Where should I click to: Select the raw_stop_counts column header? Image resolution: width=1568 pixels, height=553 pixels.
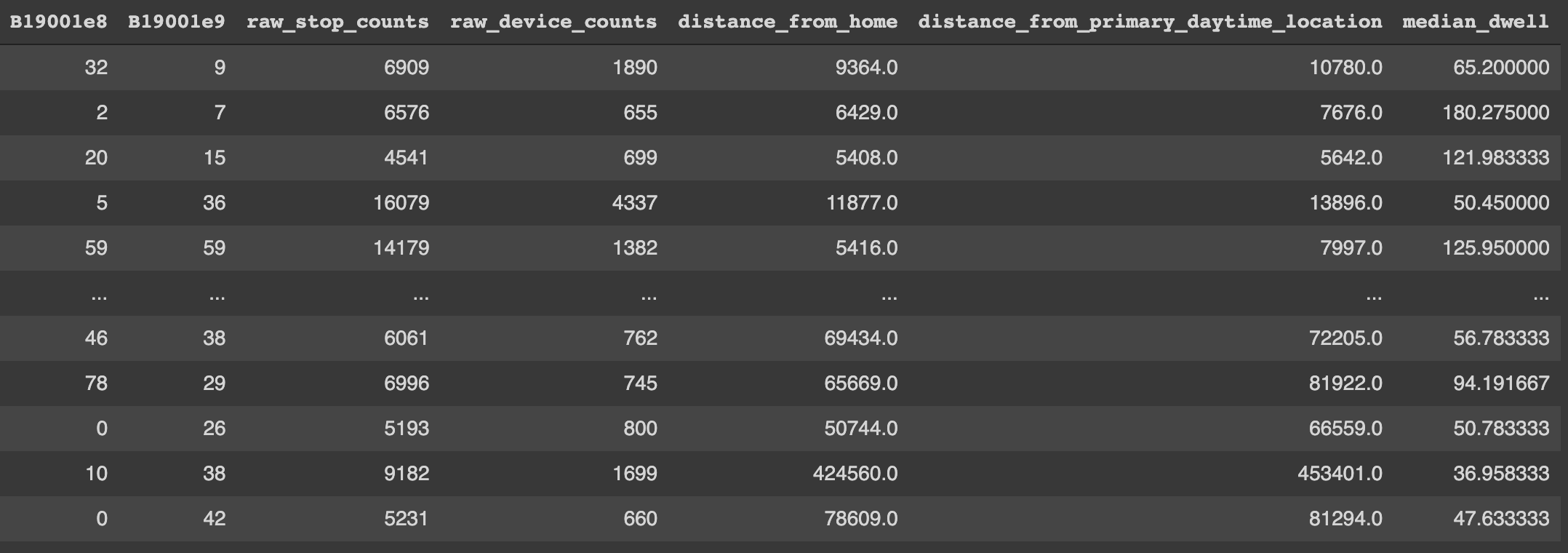[x=337, y=22]
